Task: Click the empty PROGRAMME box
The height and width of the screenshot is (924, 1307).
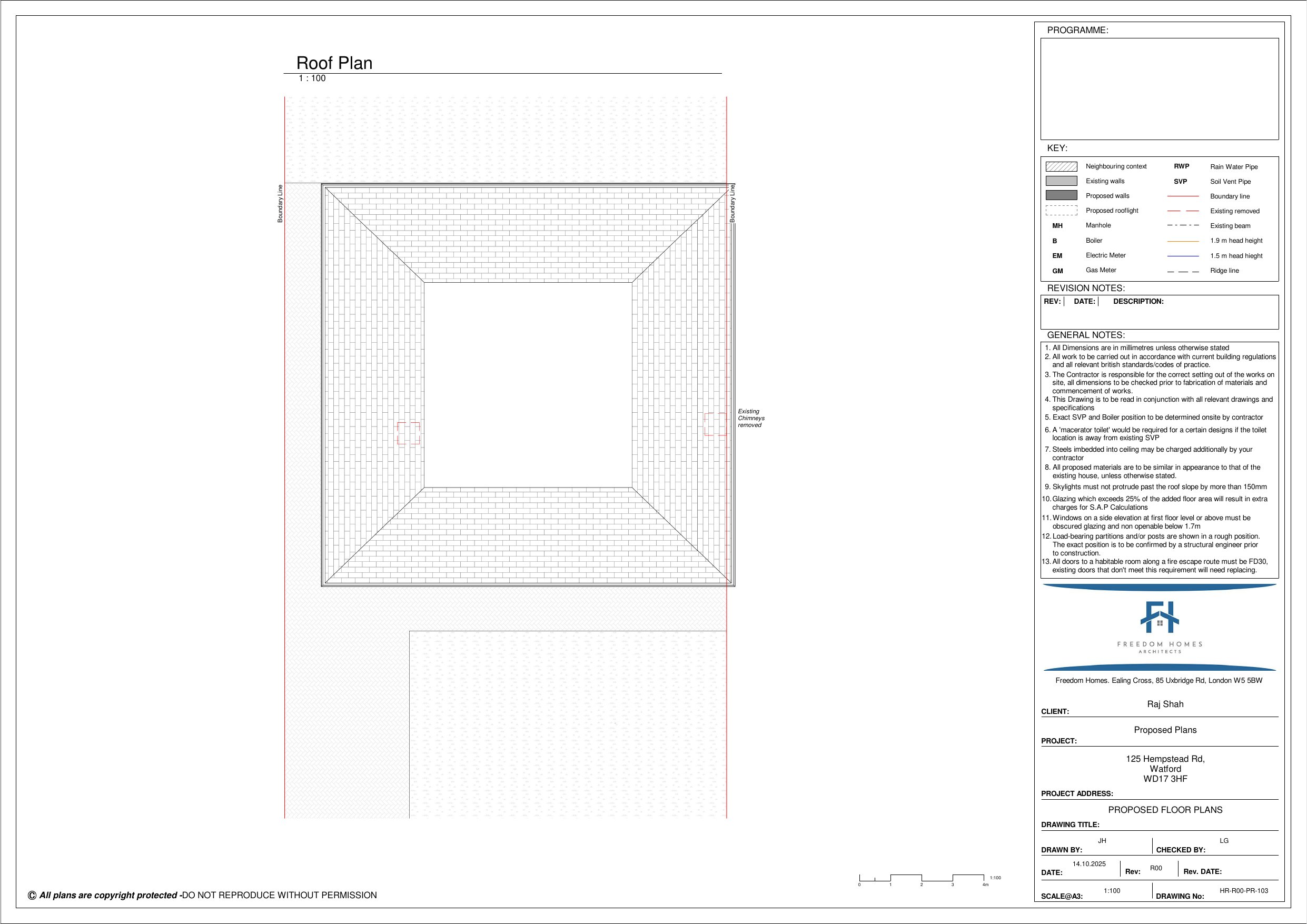Action: (x=1159, y=89)
